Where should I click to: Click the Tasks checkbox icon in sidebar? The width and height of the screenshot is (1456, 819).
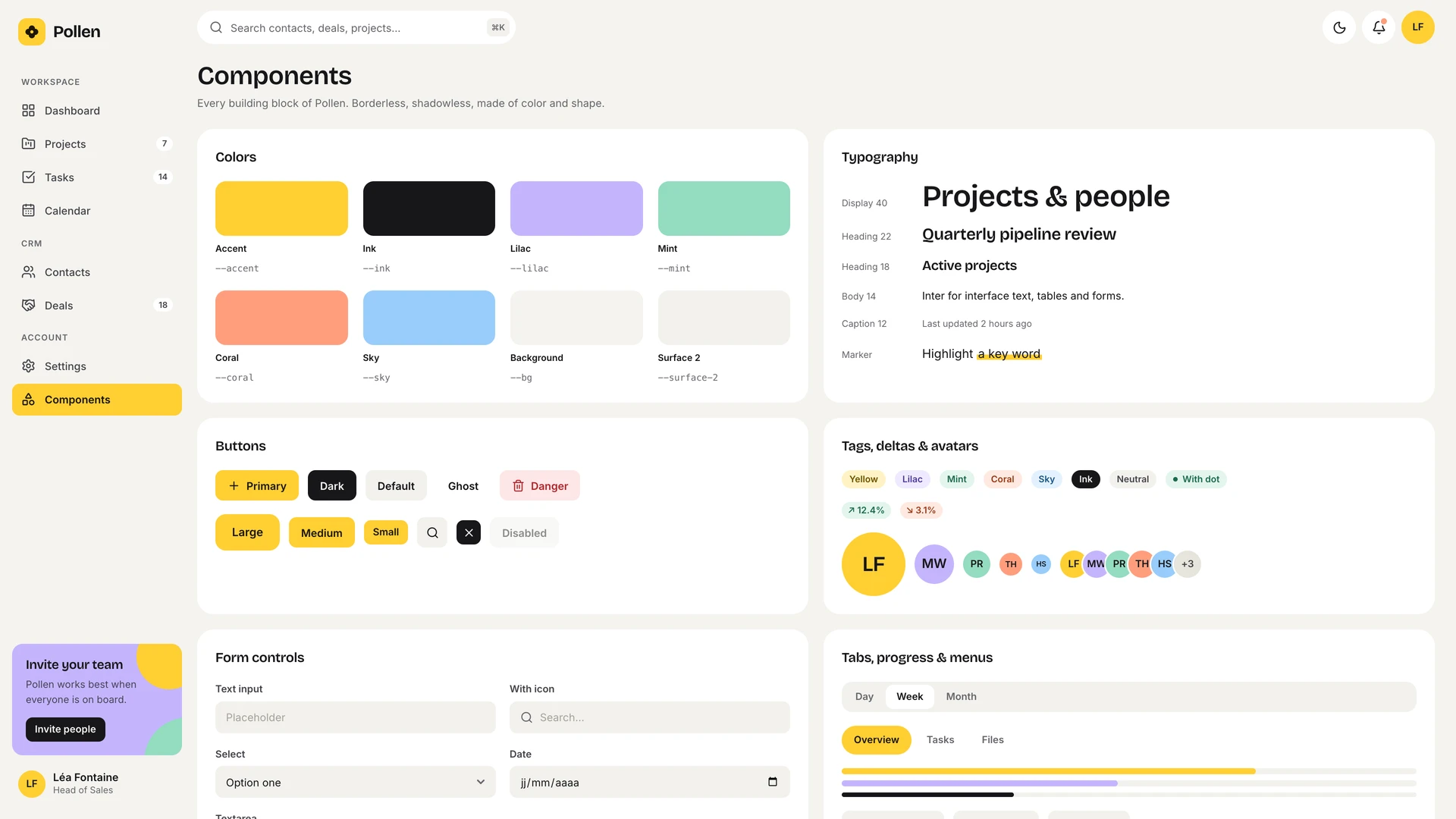tap(29, 177)
